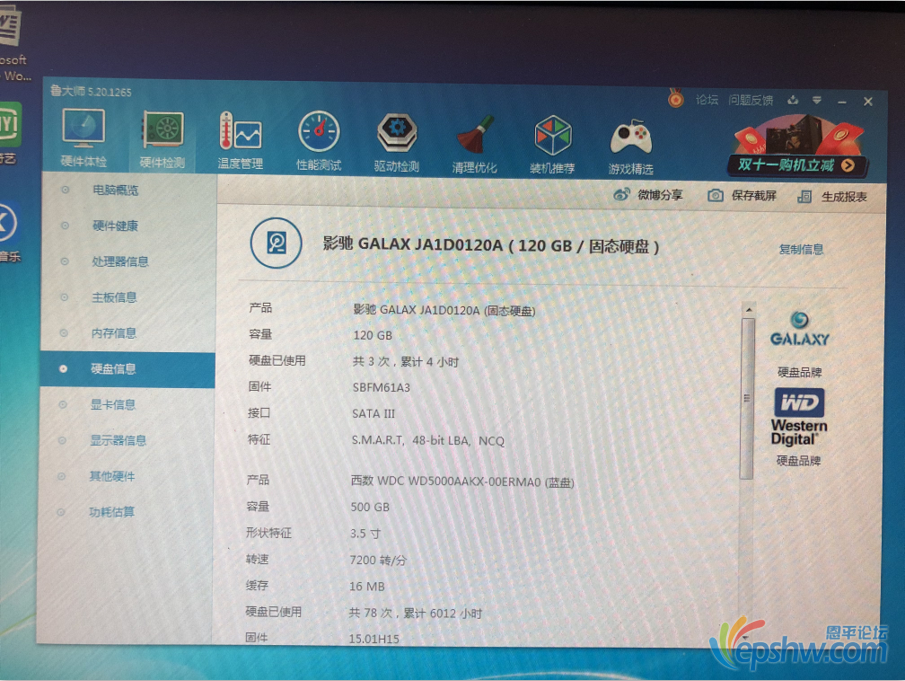Click firmware value SBFM61A3

pos(381,387)
